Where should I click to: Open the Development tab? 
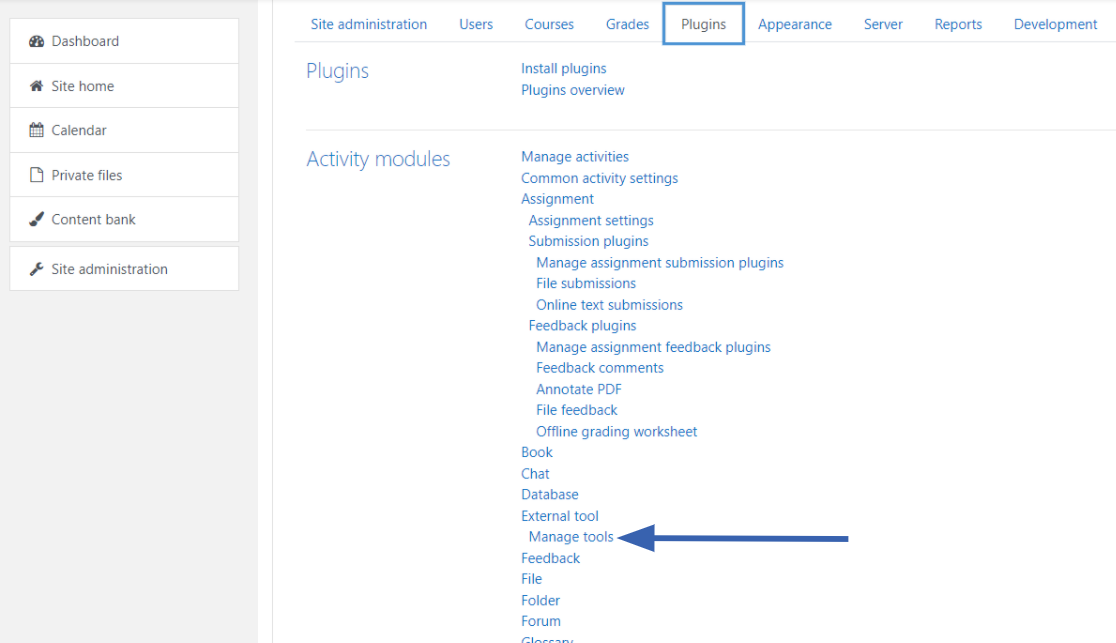(x=1055, y=24)
